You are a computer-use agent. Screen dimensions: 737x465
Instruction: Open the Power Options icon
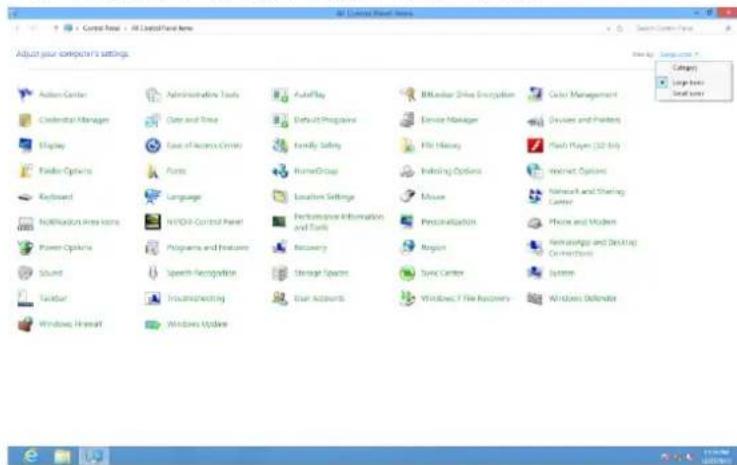[25, 247]
